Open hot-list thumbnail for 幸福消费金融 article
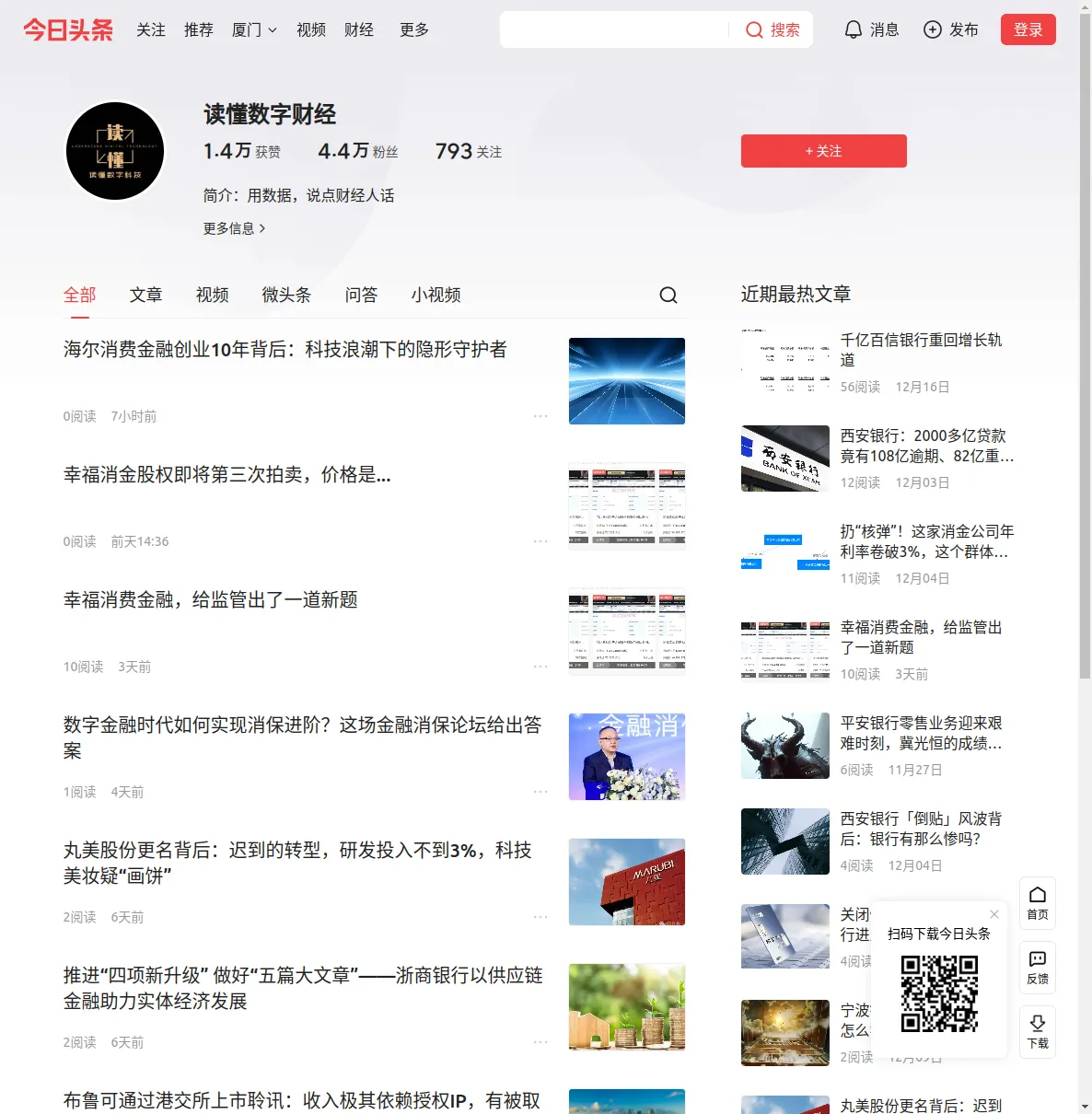 (x=785, y=650)
